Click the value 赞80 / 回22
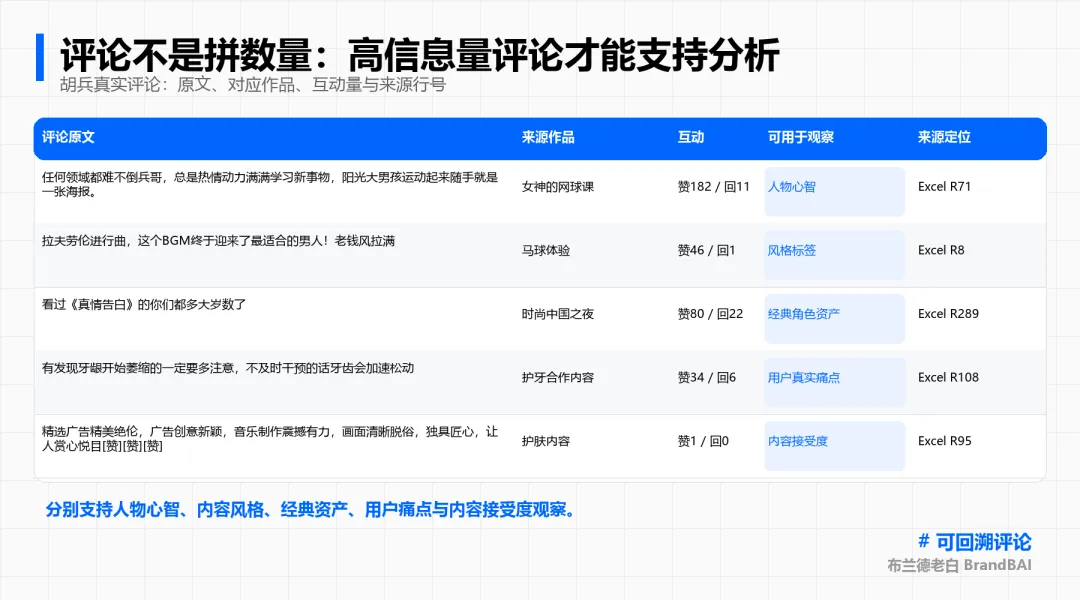Image resolution: width=1080 pixels, height=600 pixels. pyautogui.click(x=710, y=313)
